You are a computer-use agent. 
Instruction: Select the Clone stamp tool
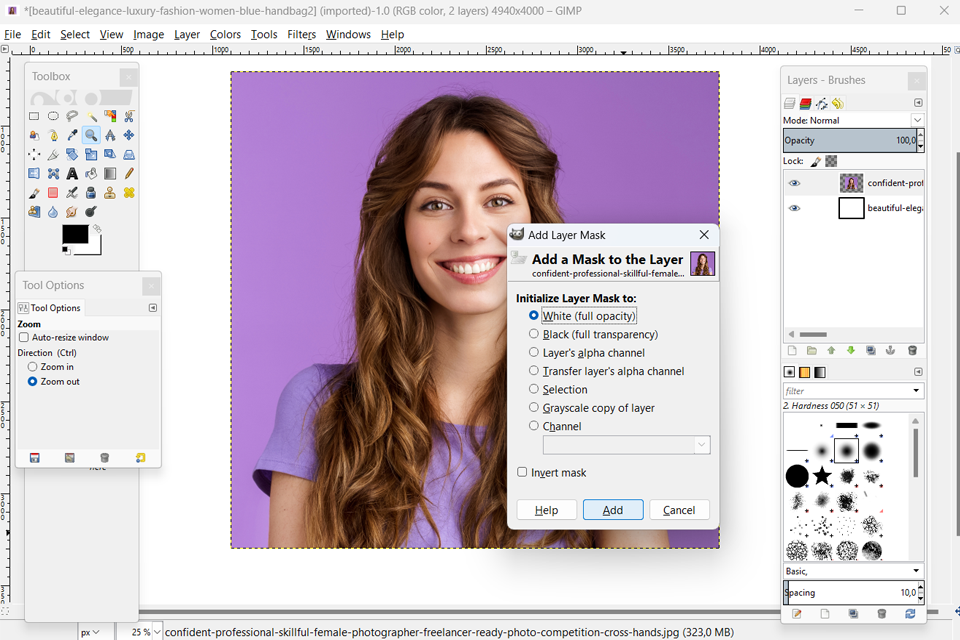pyautogui.click(x=110, y=193)
